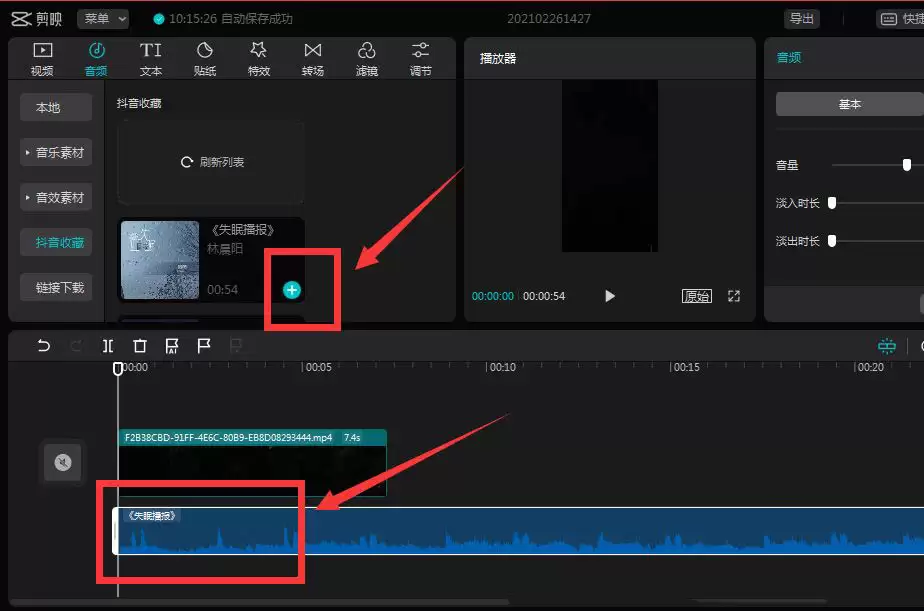Toggle timeline snapping on the right
This screenshot has height=611, width=924.
(x=886, y=345)
